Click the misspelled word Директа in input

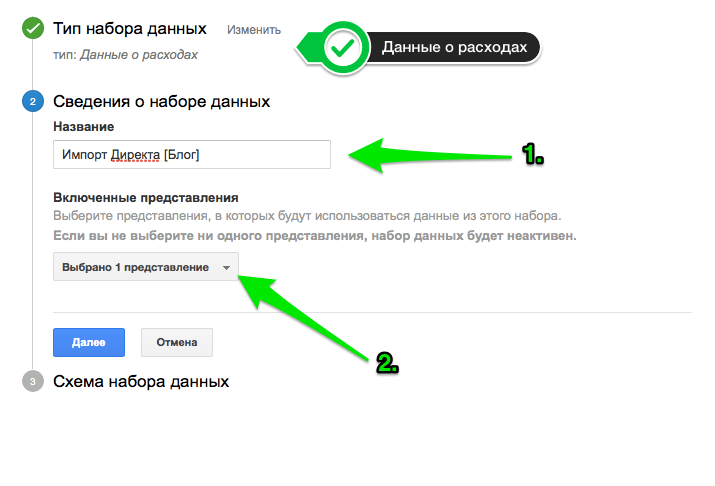(135, 155)
